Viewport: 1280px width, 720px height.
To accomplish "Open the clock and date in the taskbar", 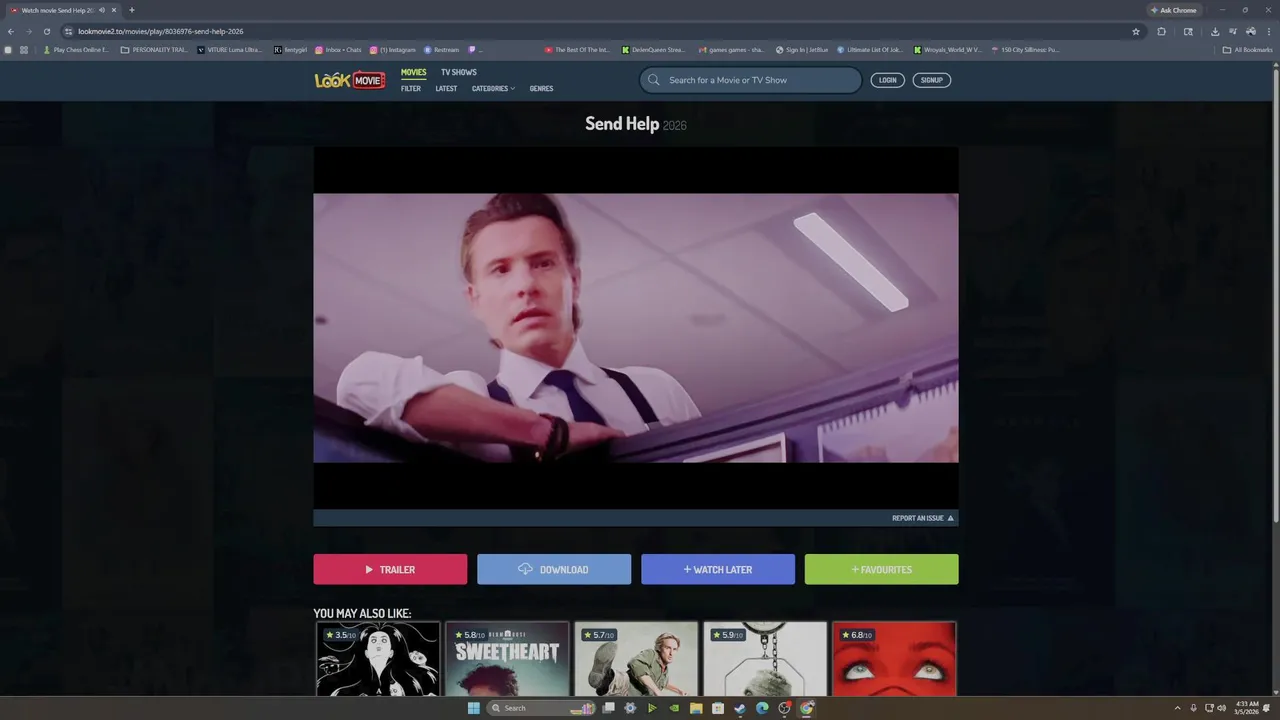I will (1247, 708).
